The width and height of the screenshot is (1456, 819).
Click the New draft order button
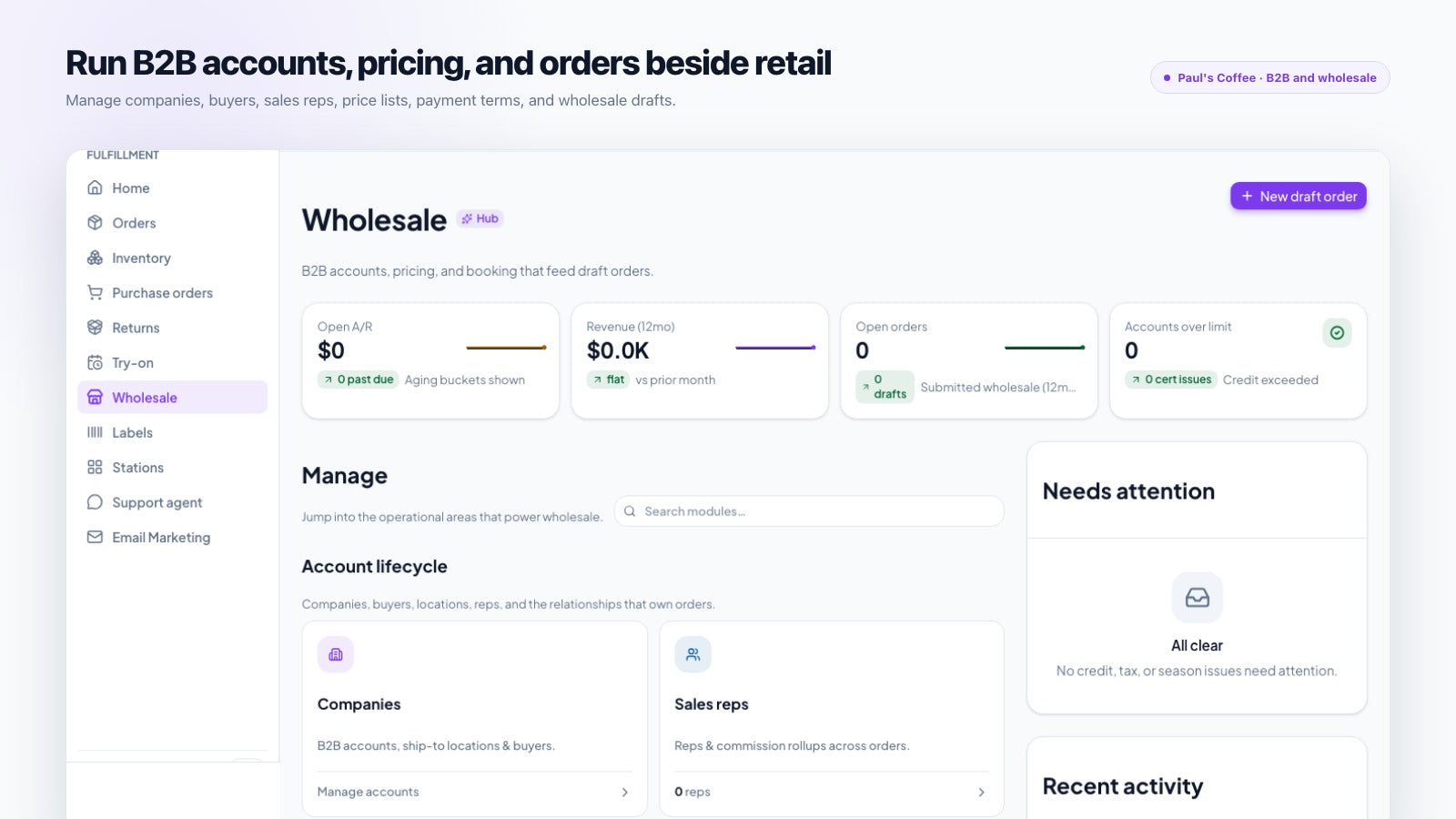1299,197
